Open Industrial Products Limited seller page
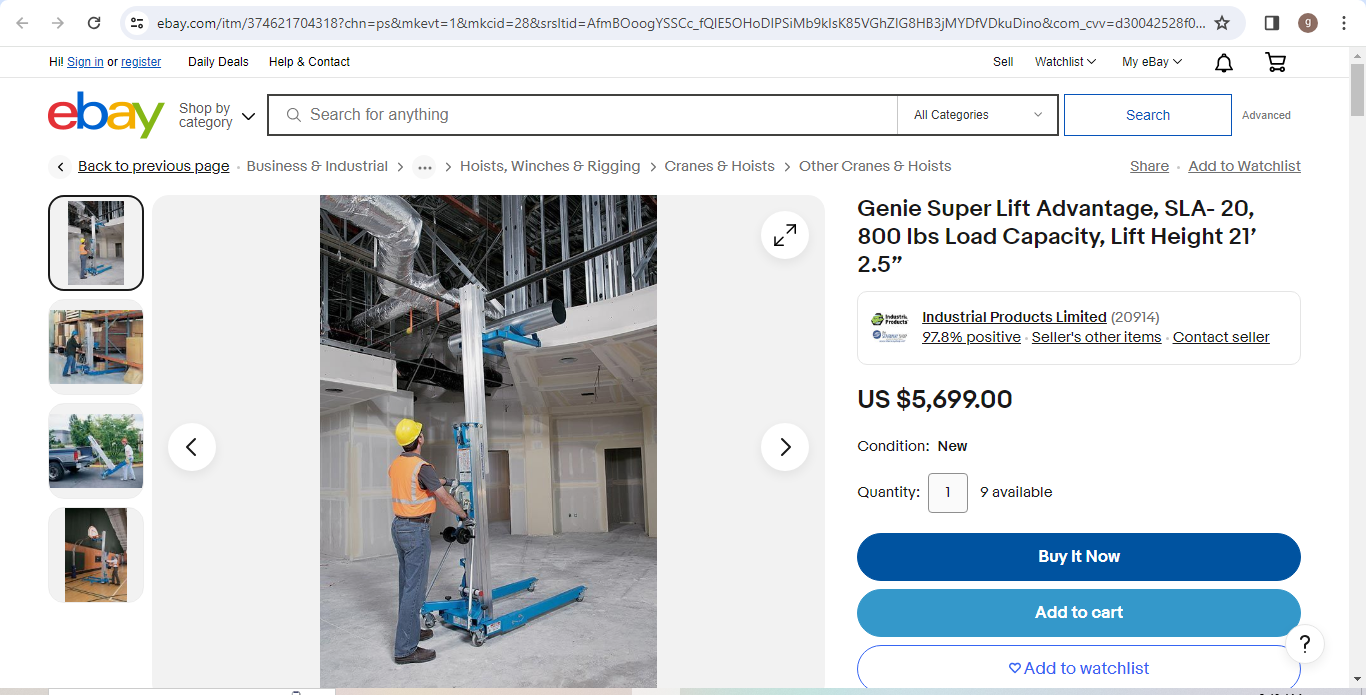Screen dimensions: 1366x695 [x=1014, y=317]
